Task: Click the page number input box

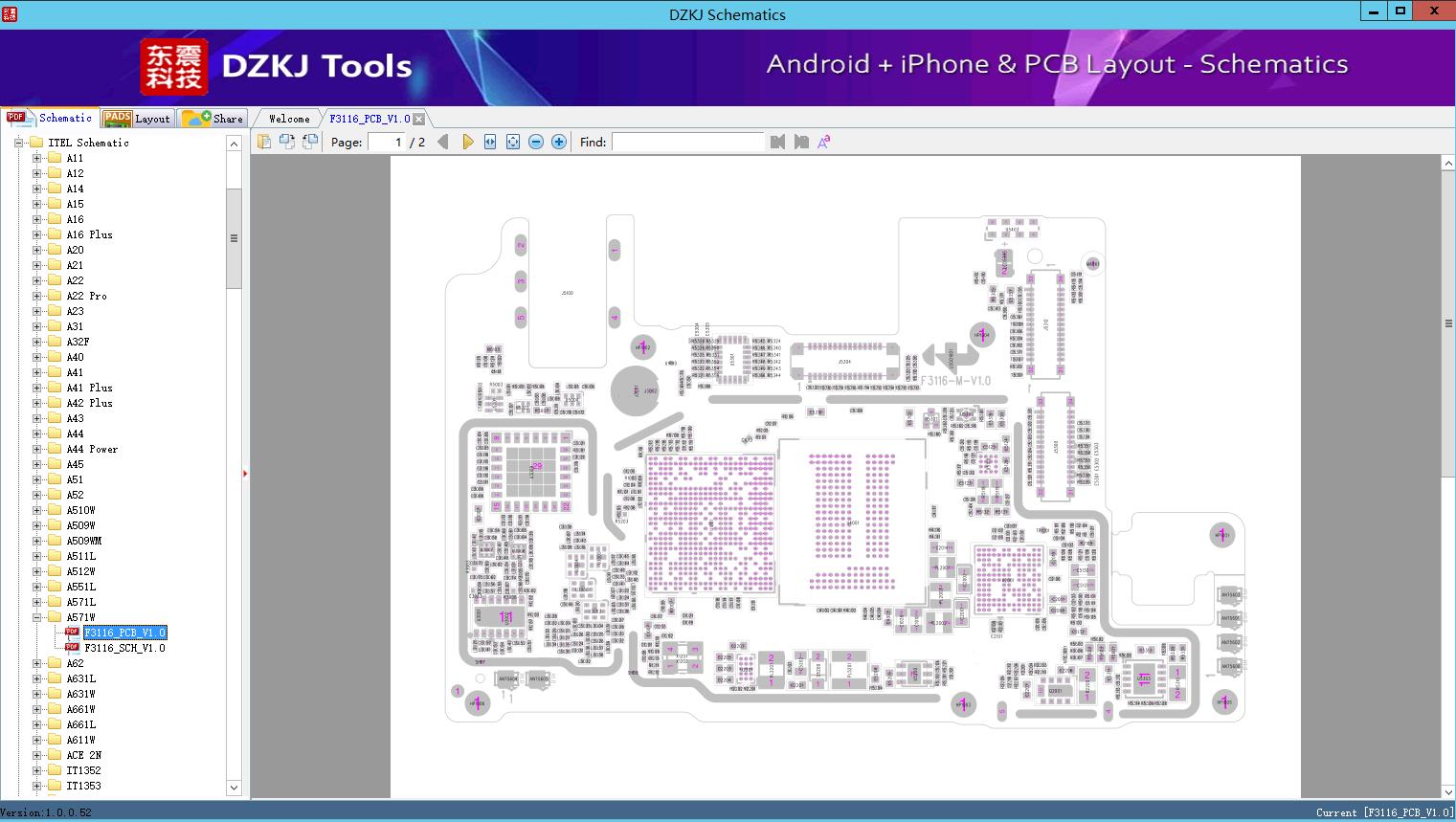Action: click(387, 142)
